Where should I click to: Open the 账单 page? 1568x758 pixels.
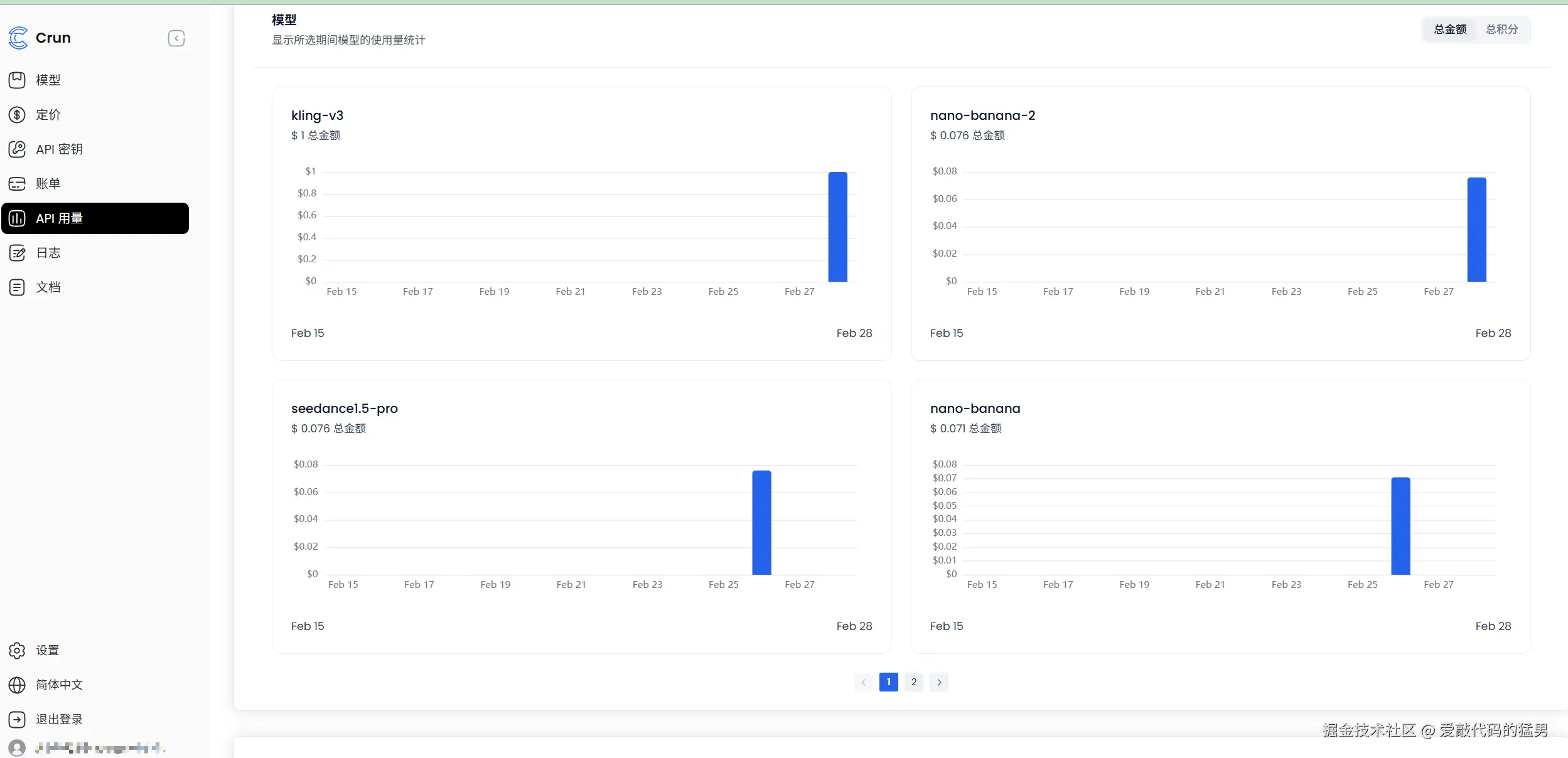coord(95,183)
